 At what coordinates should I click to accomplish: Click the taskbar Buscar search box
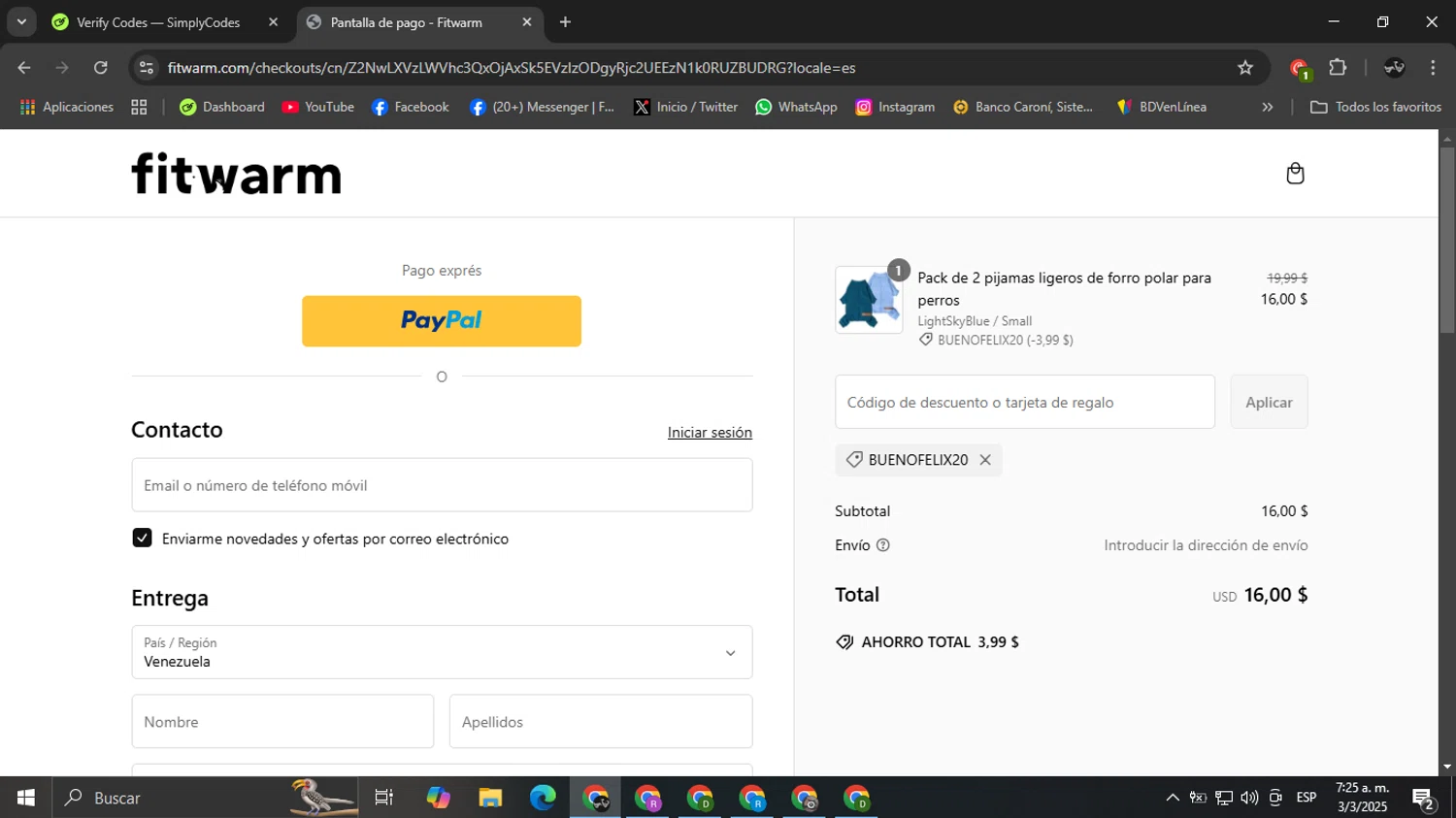tap(205, 798)
